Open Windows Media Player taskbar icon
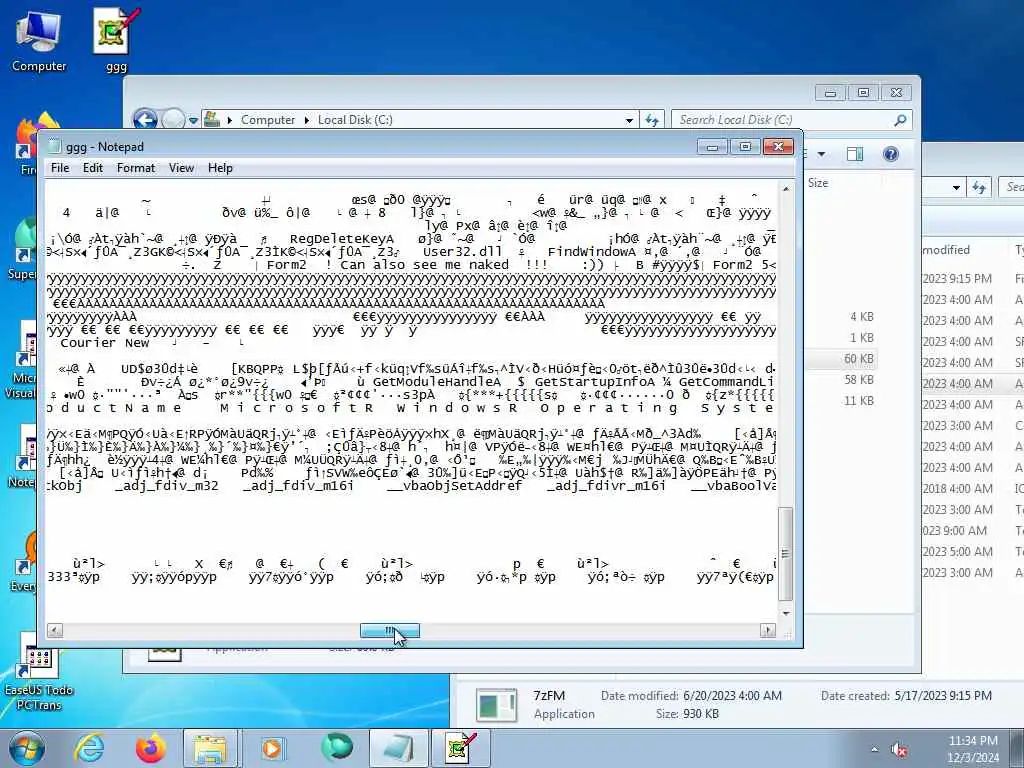 (272, 748)
